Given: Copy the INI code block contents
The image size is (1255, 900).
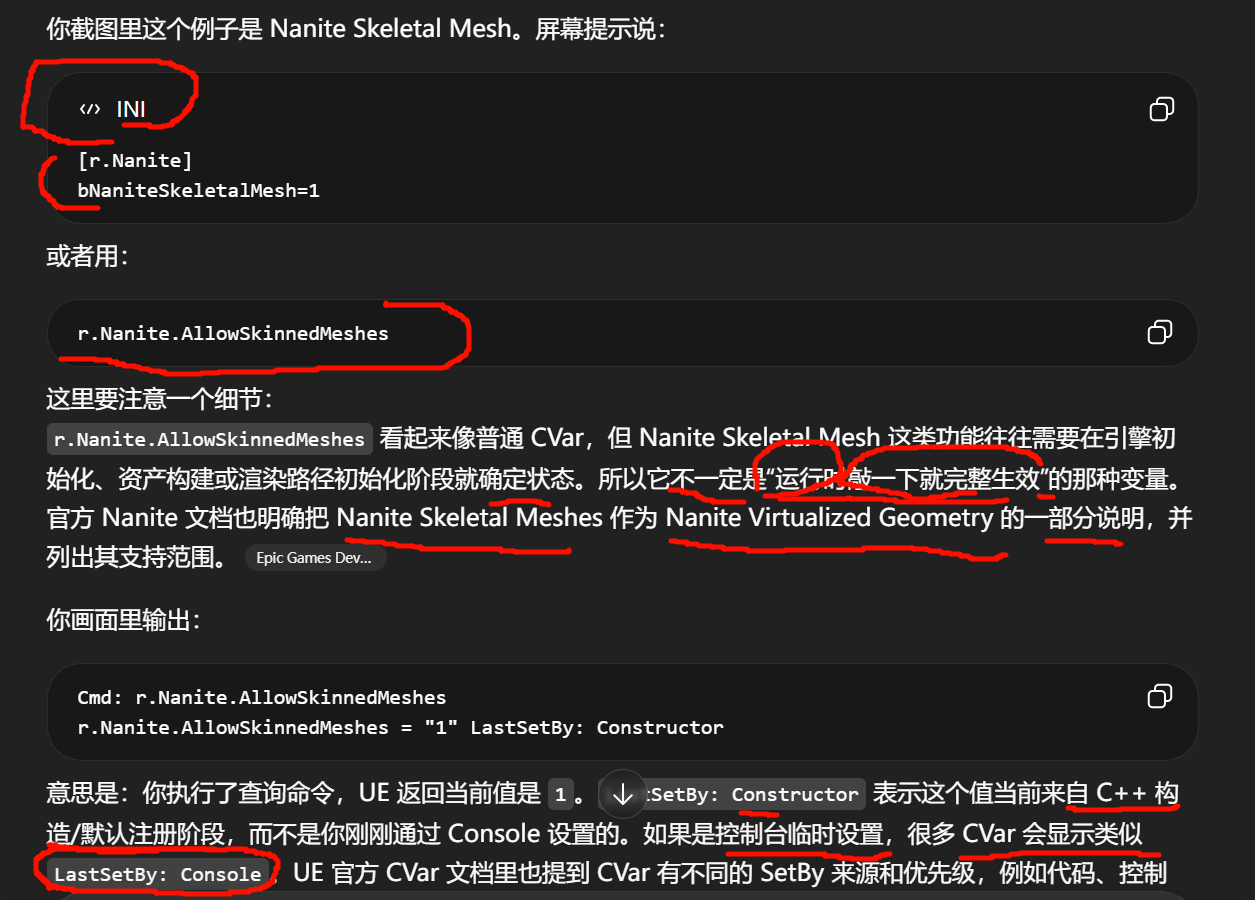Looking at the screenshot, I should coord(1161,109).
